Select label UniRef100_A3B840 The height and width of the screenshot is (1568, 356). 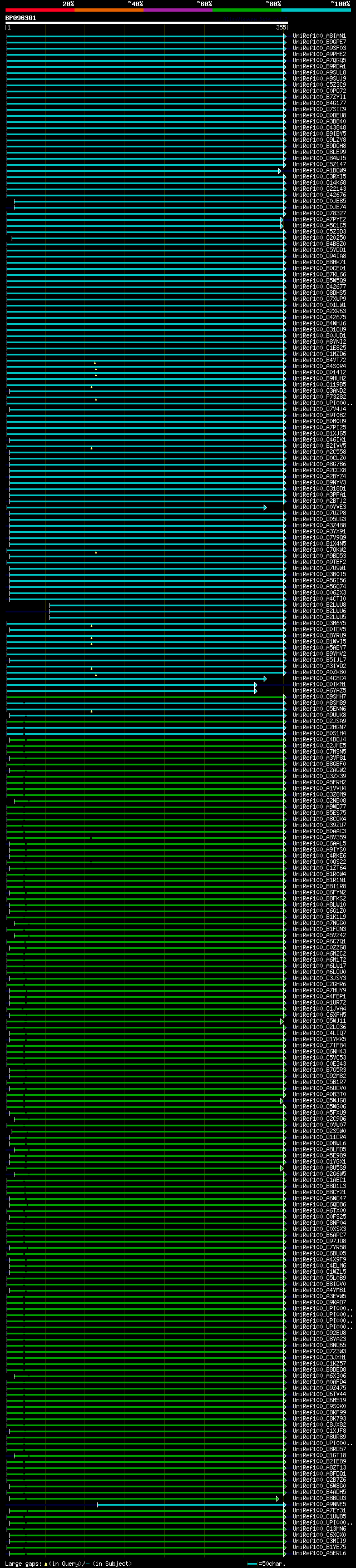319,121
